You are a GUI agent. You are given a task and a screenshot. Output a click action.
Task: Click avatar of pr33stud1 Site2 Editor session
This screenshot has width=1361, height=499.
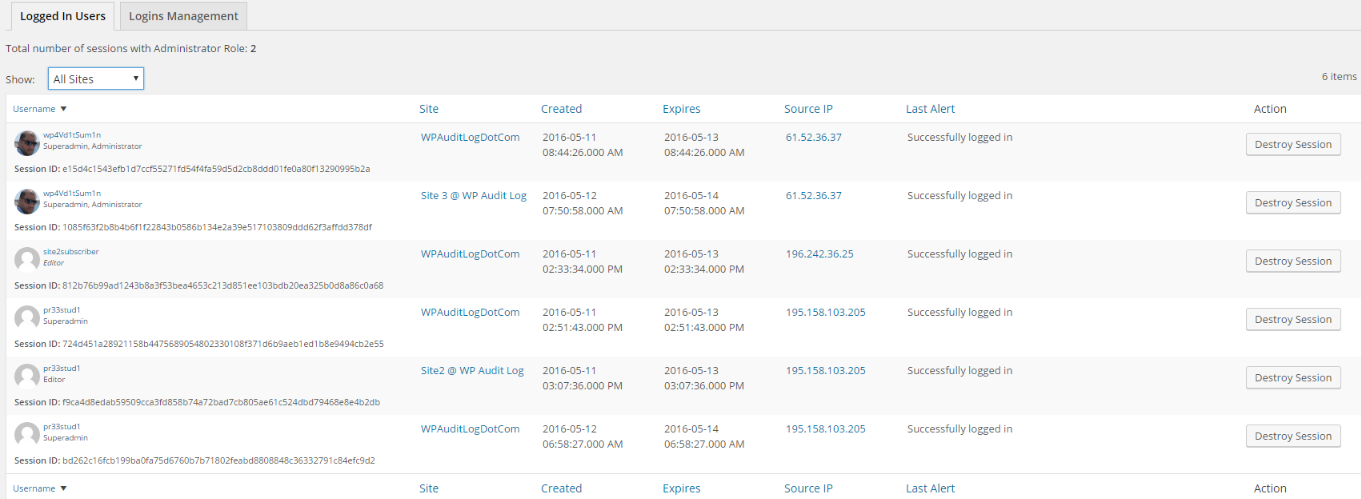[27, 377]
